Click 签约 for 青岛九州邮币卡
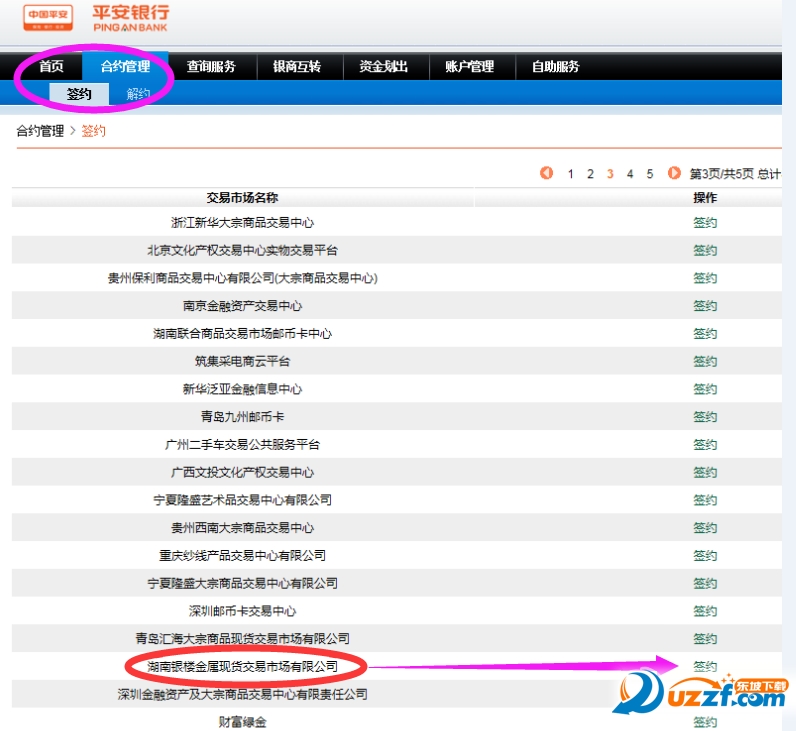Viewport: 796px width, 731px height. pyautogui.click(x=705, y=417)
